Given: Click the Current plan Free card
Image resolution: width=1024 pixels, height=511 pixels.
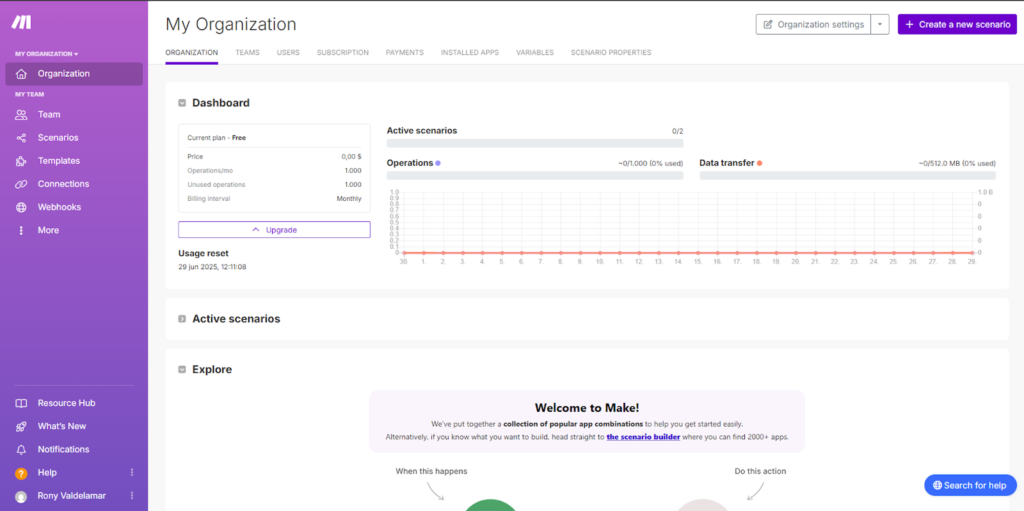Looking at the screenshot, I should (274, 168).
